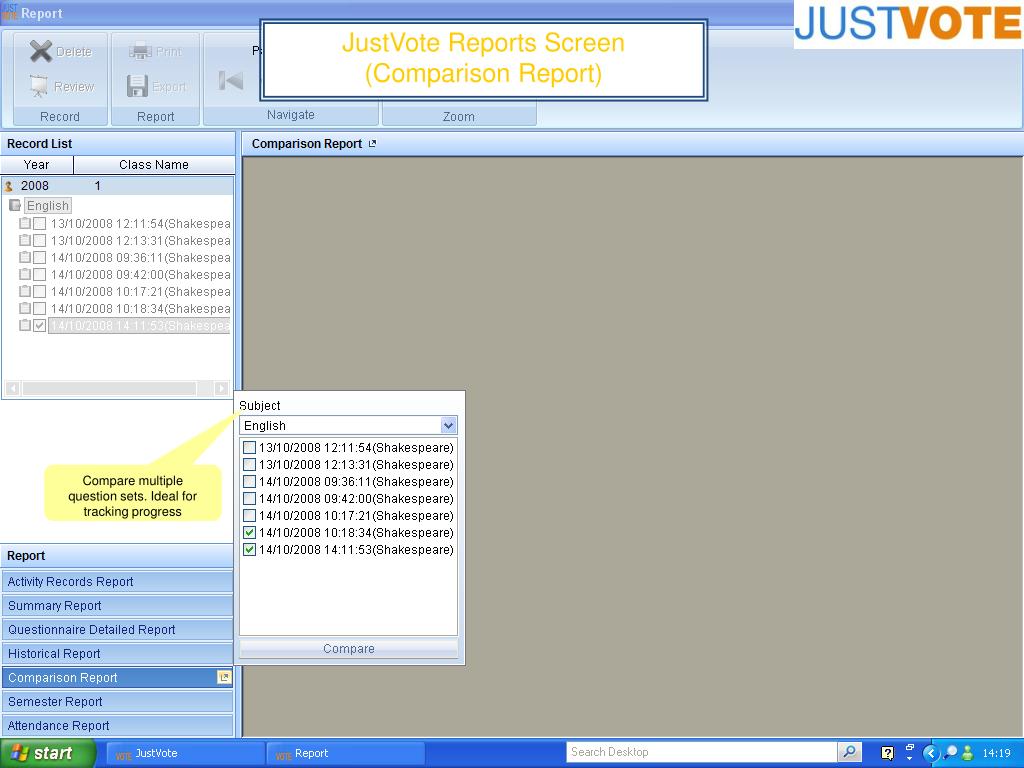Image resolution: width=1024 pixels, height=768 pixels.
Task: Open Historical Report
Action: tap(118, 654)
